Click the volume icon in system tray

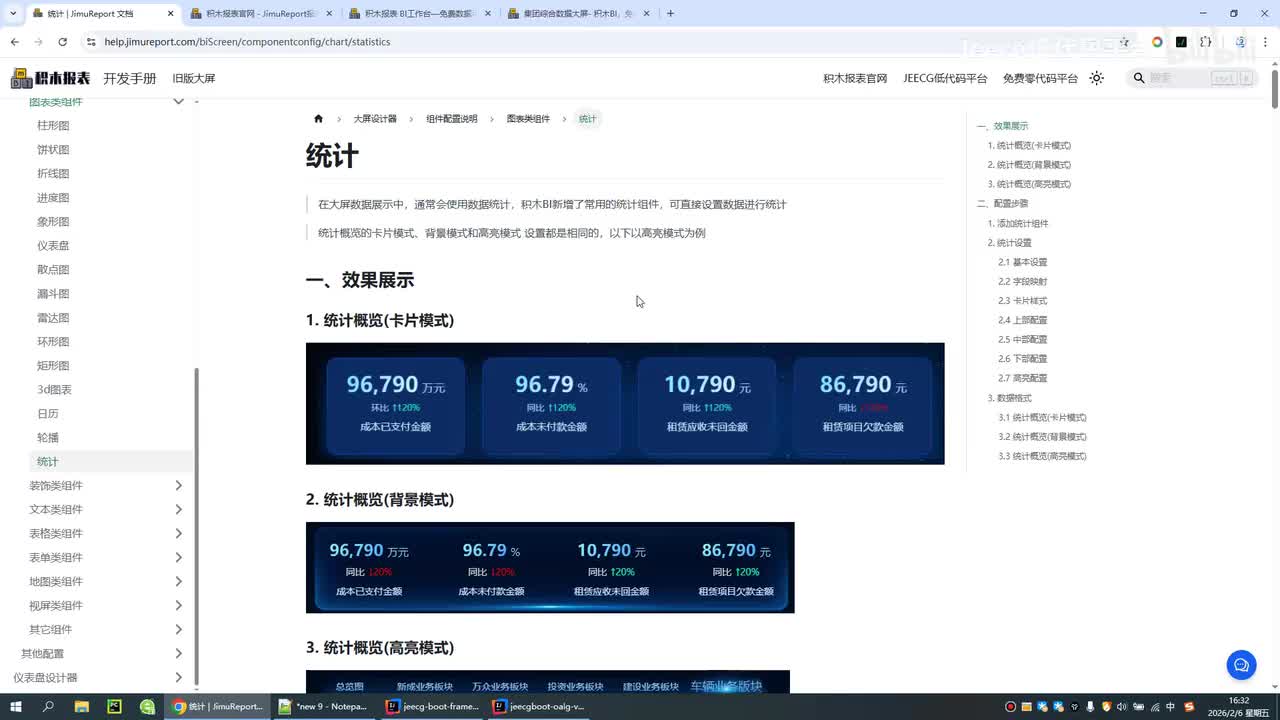[x=1123, y=707]
